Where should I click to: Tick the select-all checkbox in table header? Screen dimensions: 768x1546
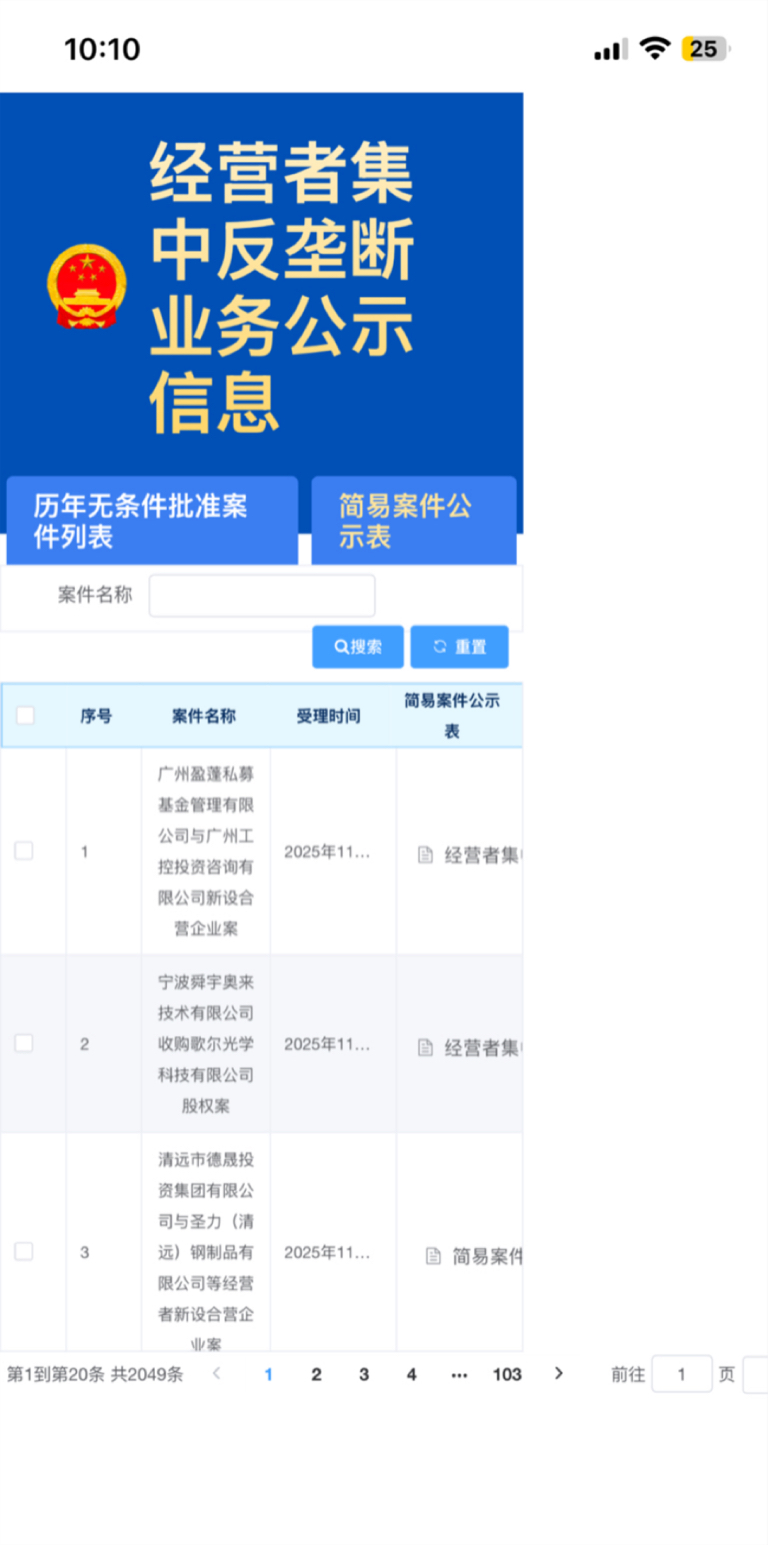click(x=25, y=715)
